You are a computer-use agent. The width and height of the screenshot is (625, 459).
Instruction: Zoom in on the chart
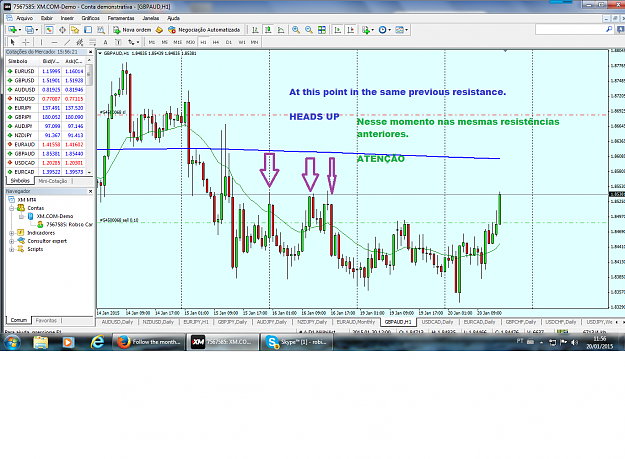pos(296,30)
